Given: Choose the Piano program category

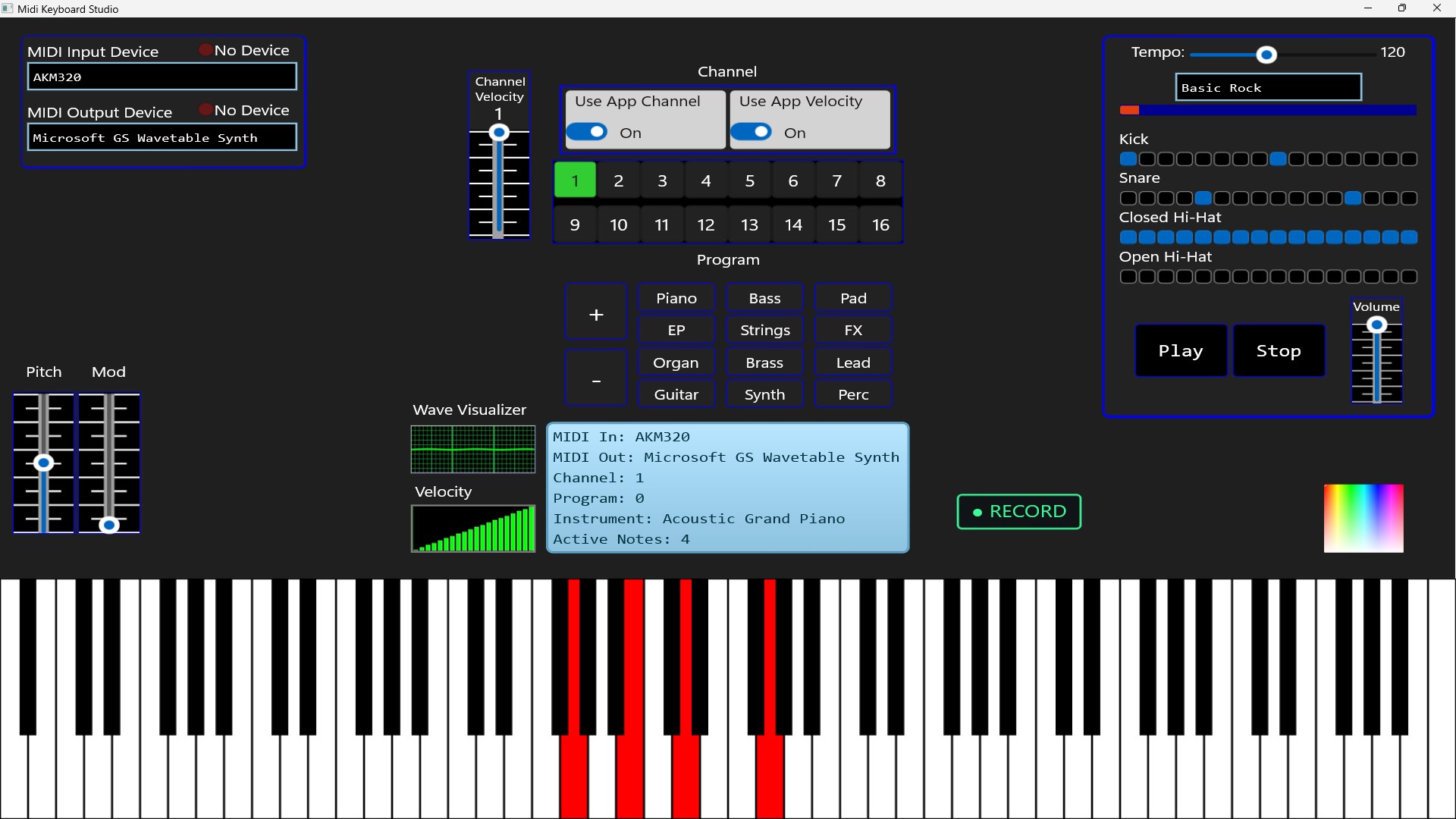Looking at the screenshot, I should pyautogui.click(x=676, y=298).
